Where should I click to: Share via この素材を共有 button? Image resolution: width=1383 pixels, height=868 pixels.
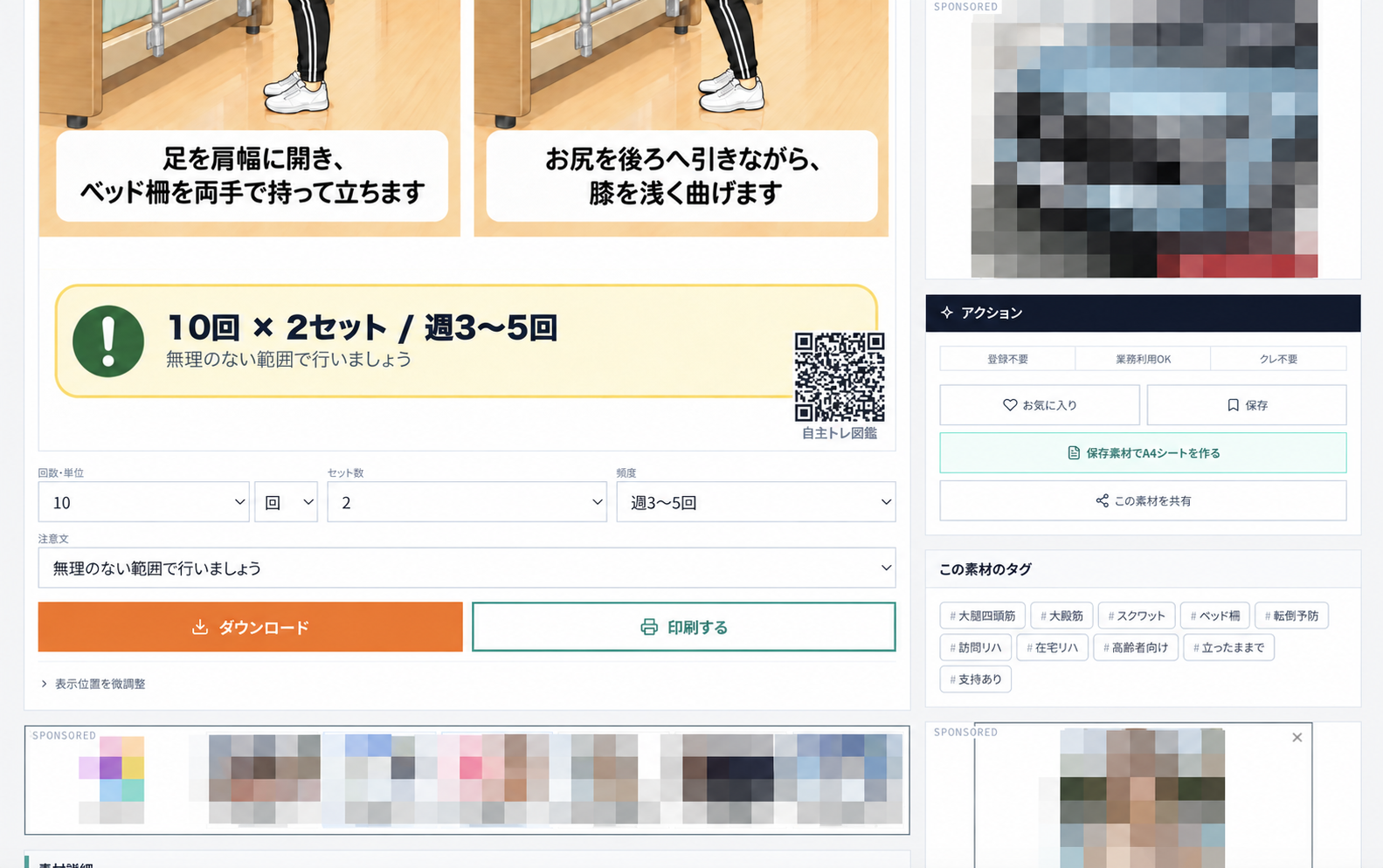click(1143, 501)
